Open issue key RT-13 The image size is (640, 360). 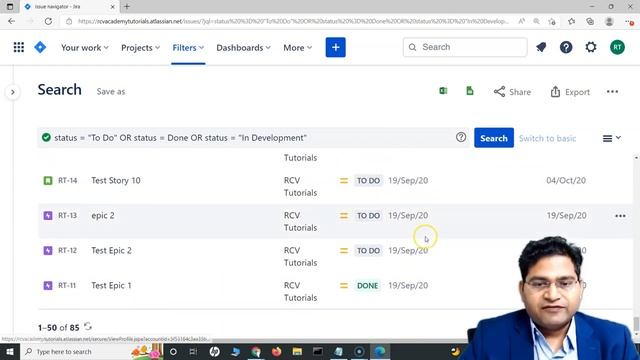click(67, 216)
